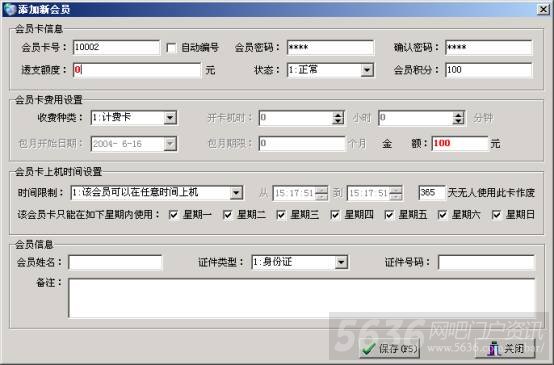Toggle the 星期六 checkbox

pos(442,215)
